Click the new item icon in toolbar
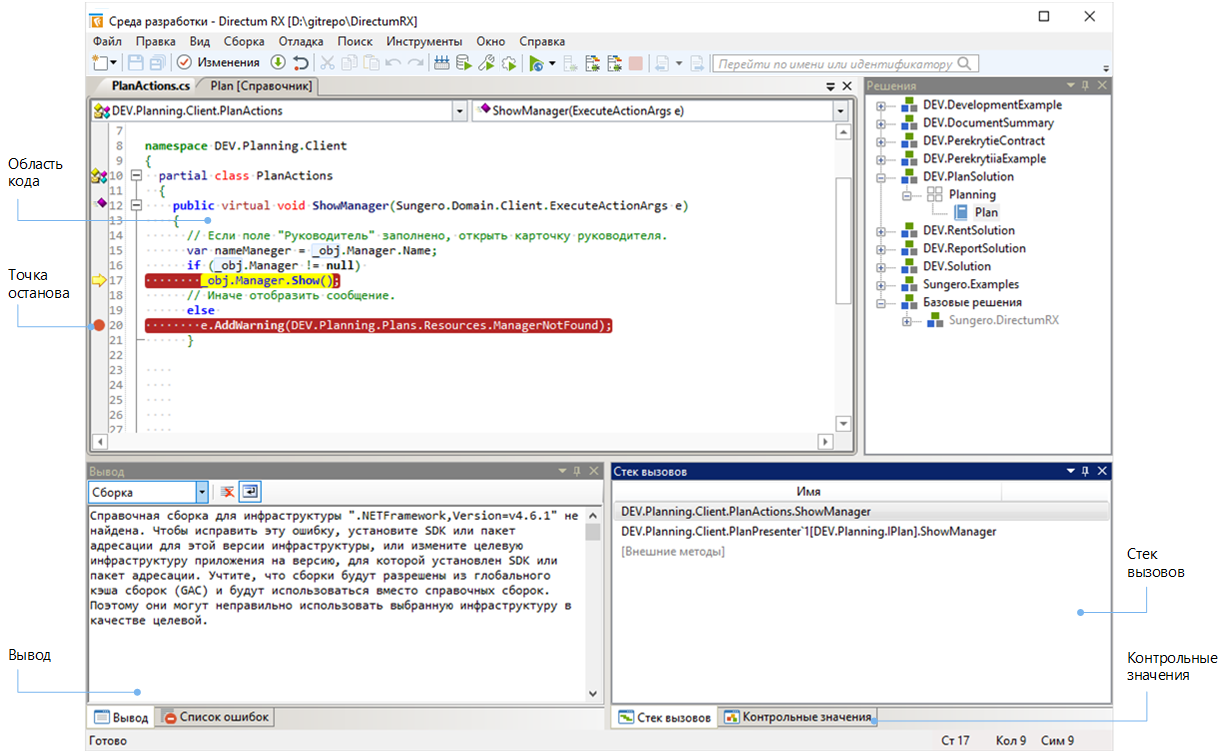Viewport: 1226px width, 753px height. point(99,63)
